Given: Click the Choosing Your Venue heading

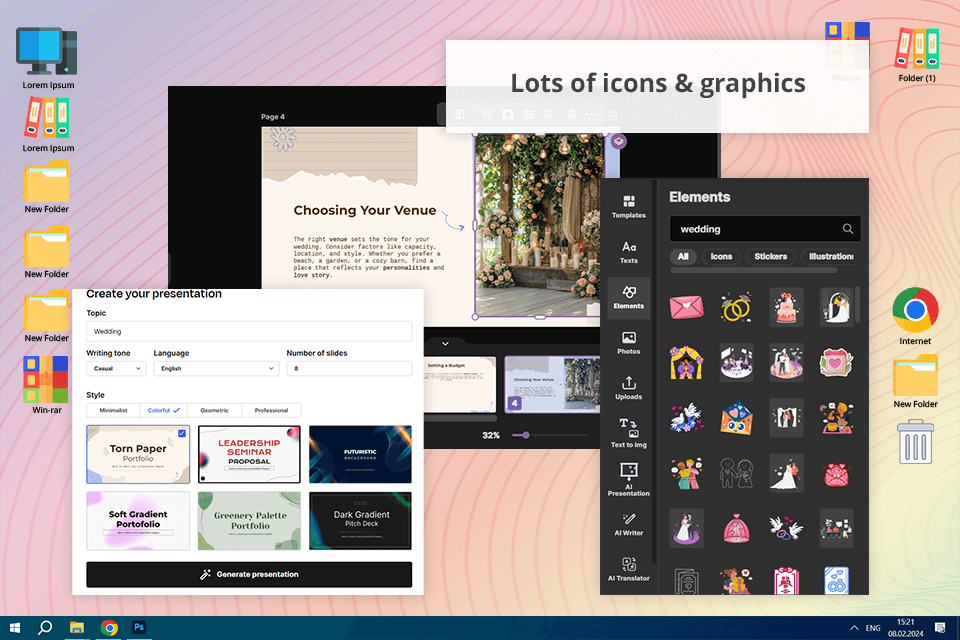Looking at the screenshot, I should coord(365,210).
